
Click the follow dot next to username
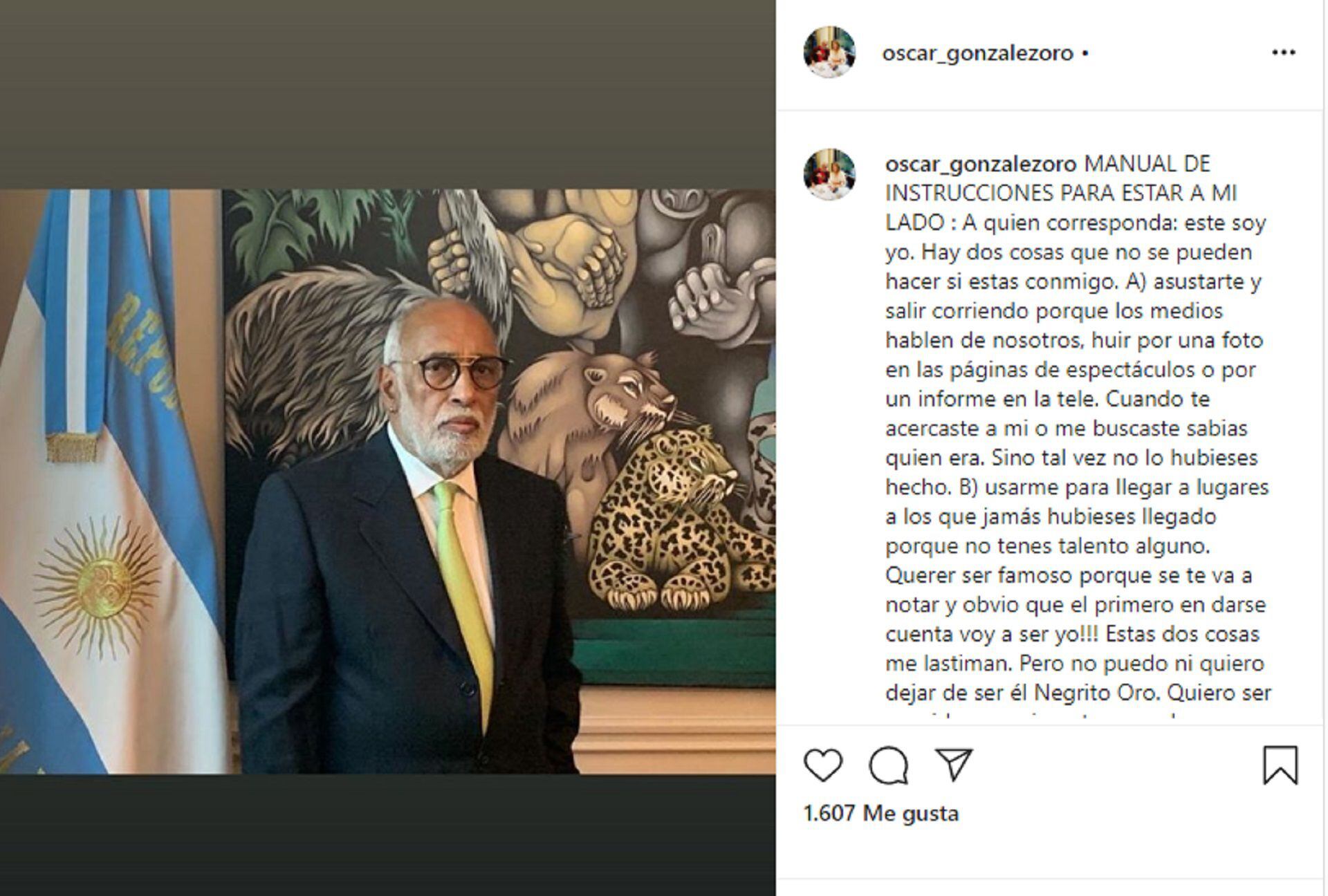click(1085, 53)
